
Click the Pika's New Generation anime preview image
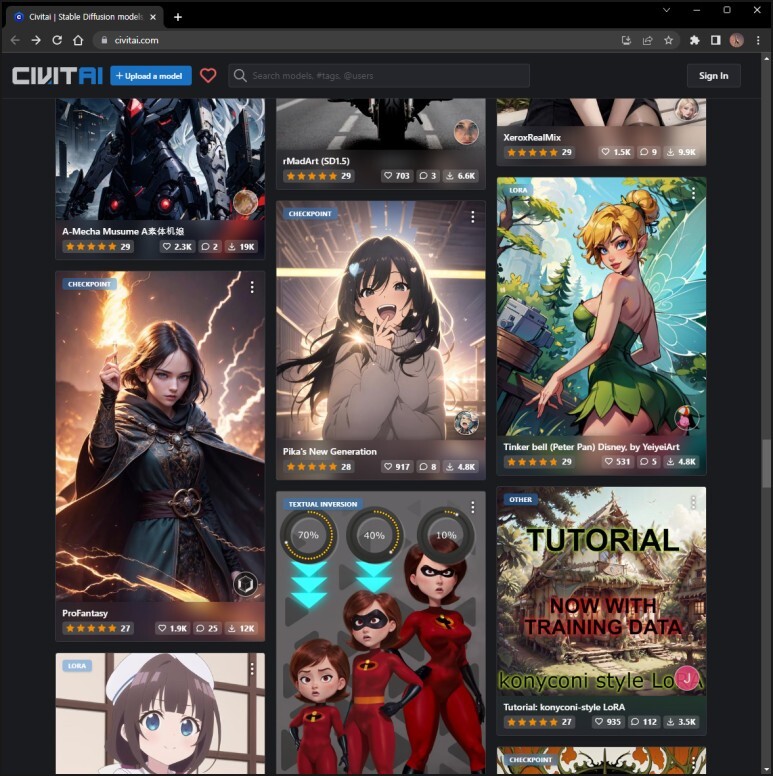tap(381, 320)
